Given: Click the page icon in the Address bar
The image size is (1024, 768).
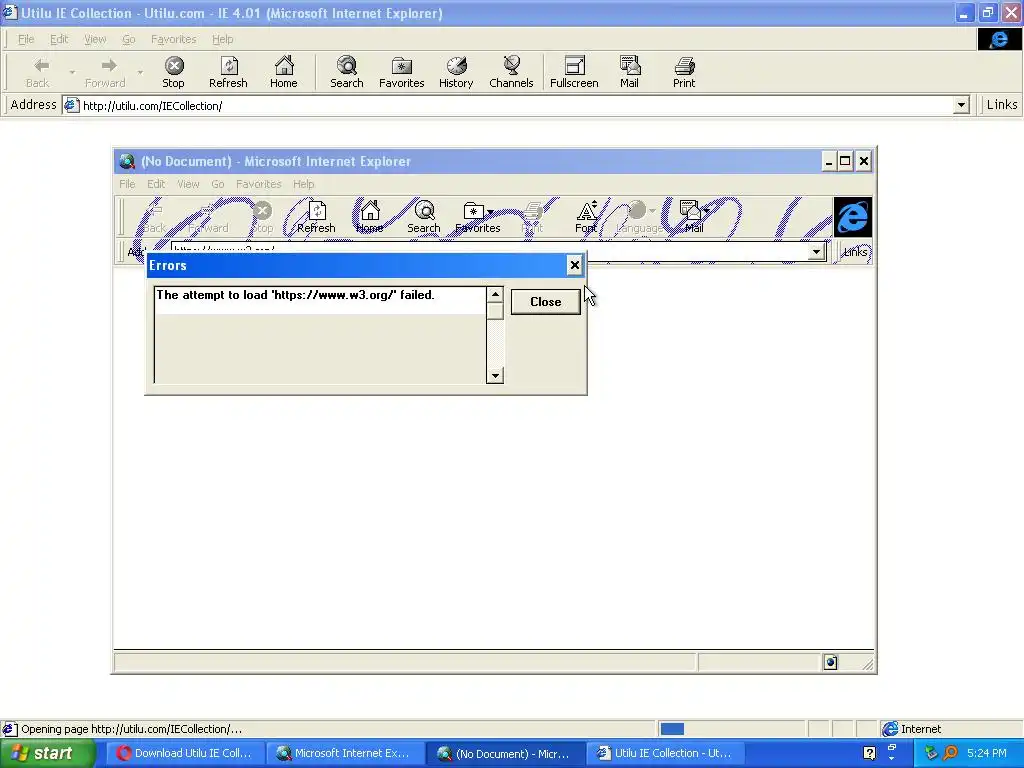Looking at the screenshot, I should 71,105.
